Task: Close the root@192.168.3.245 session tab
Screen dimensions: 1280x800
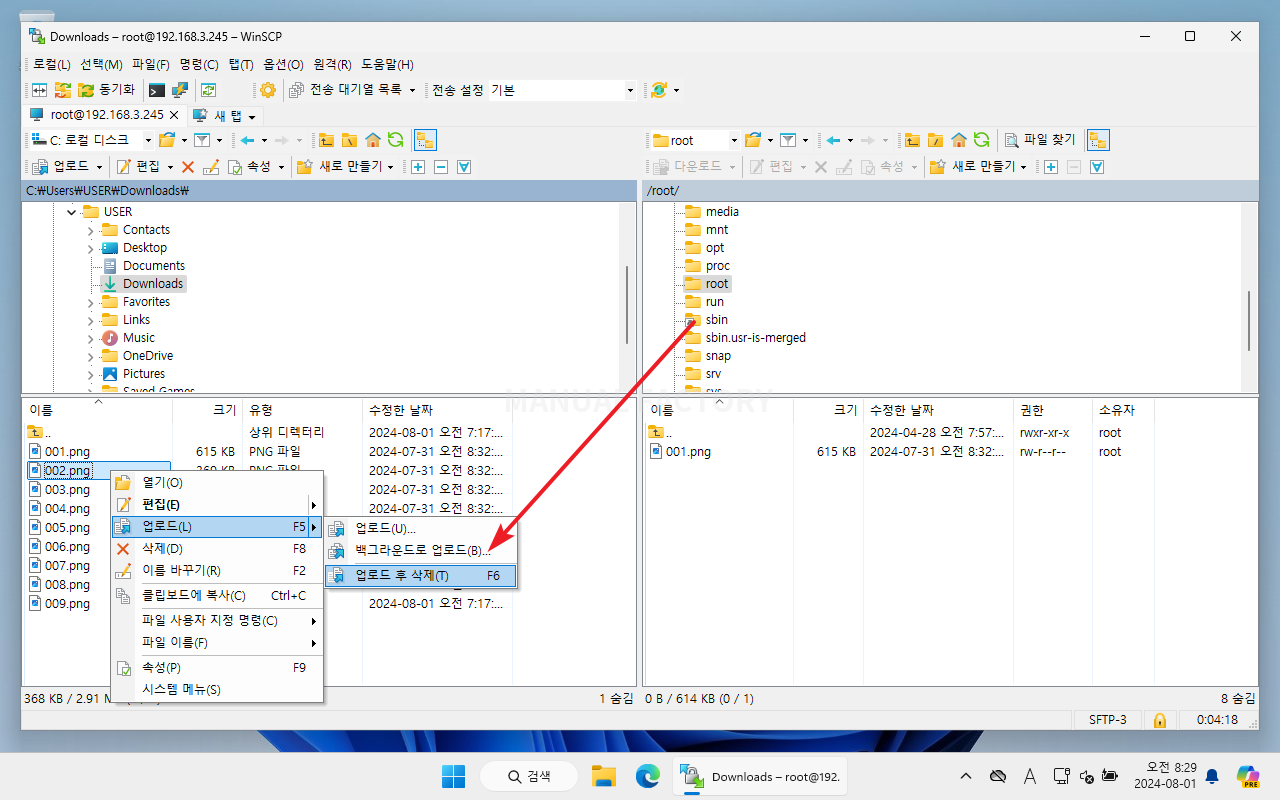Action: [x=173, y=115]
